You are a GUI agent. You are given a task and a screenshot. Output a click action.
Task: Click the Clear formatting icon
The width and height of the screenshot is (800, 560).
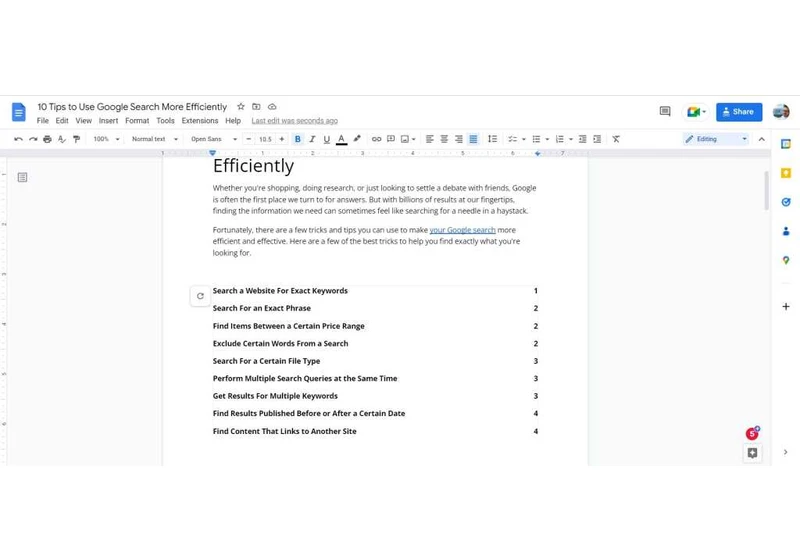pyautogui.click(x=616, y=139)
